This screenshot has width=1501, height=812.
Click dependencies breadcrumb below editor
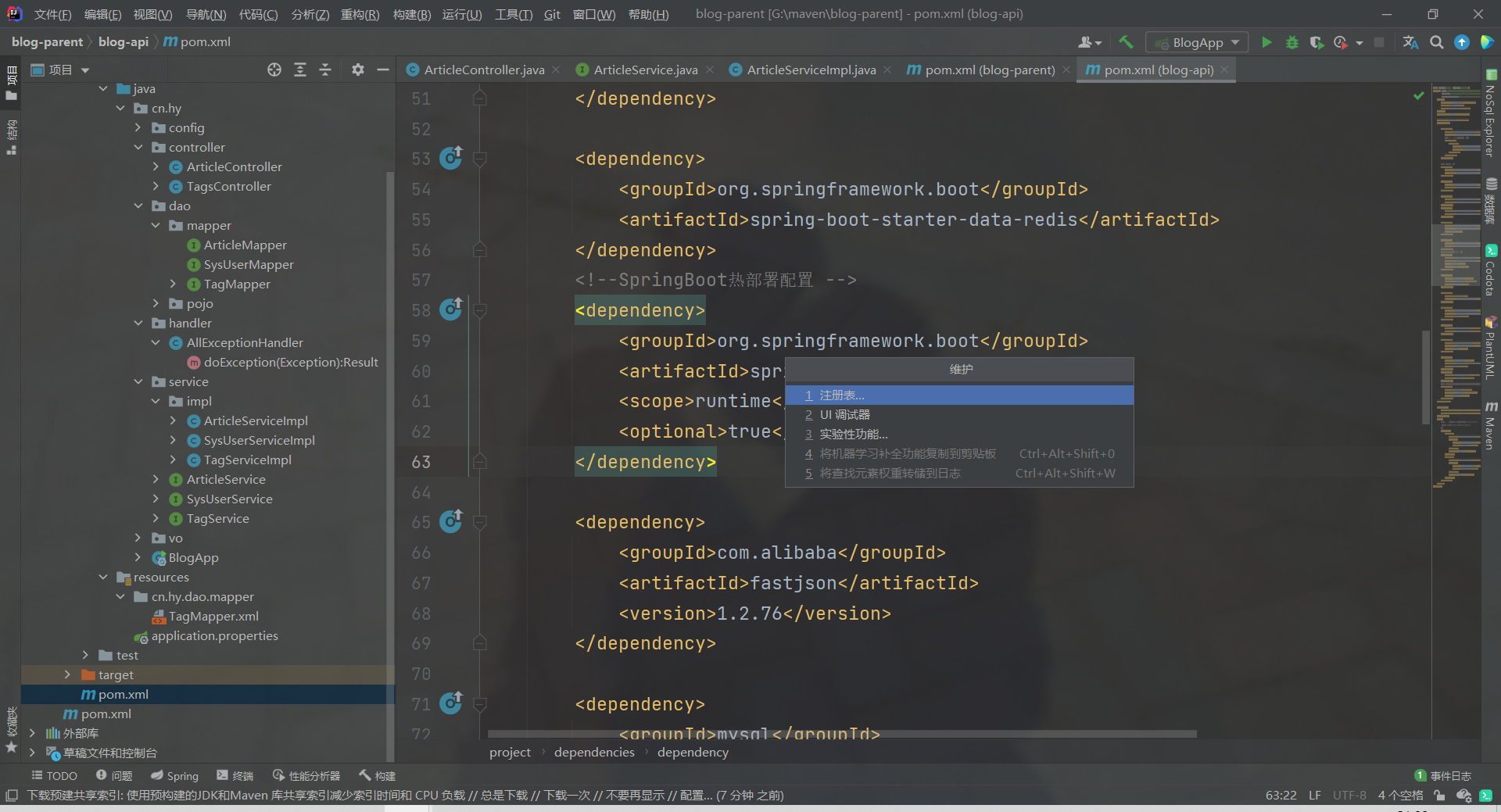click(x=594, y=752)
